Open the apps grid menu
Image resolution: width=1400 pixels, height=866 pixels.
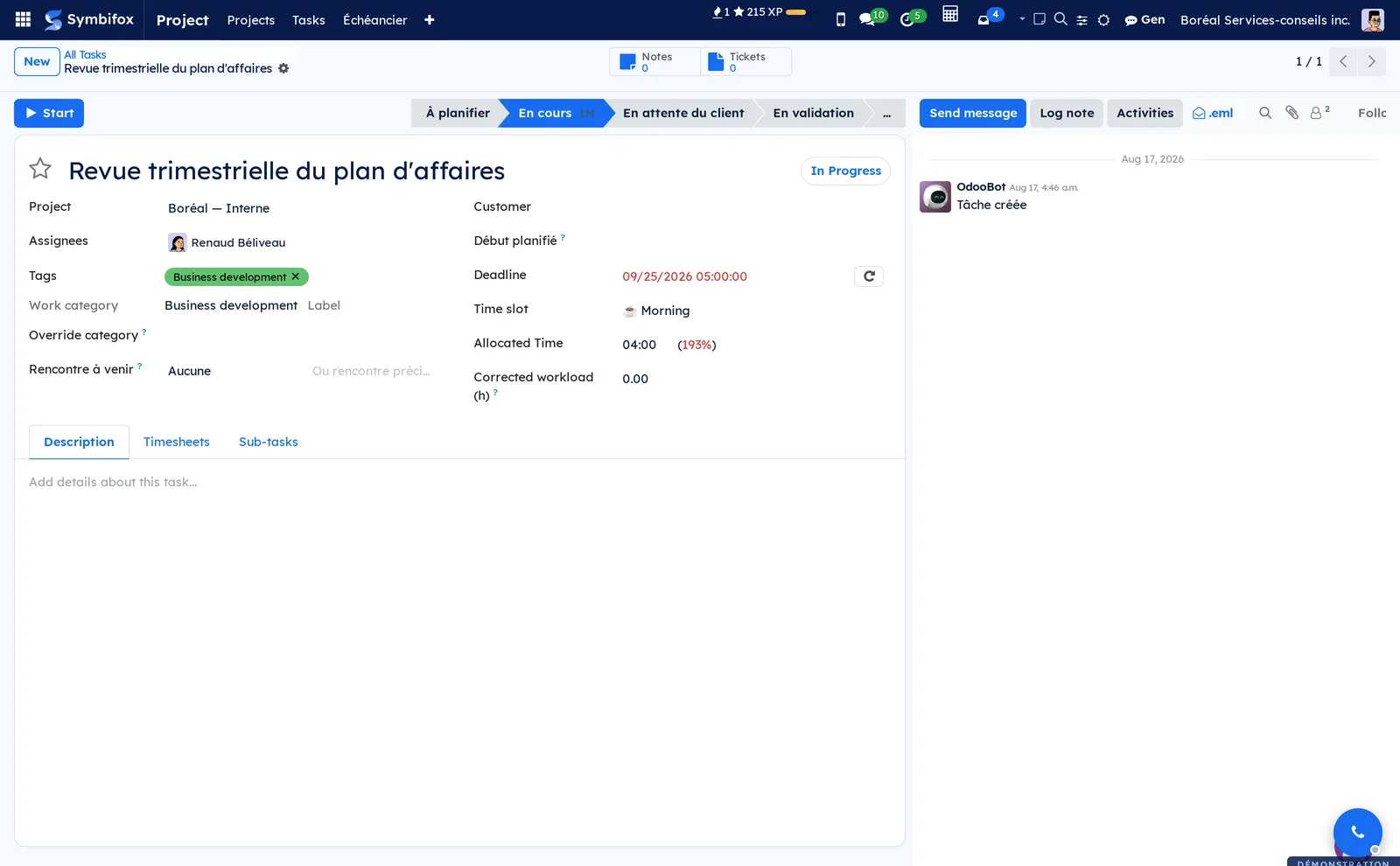pos(24,19)
